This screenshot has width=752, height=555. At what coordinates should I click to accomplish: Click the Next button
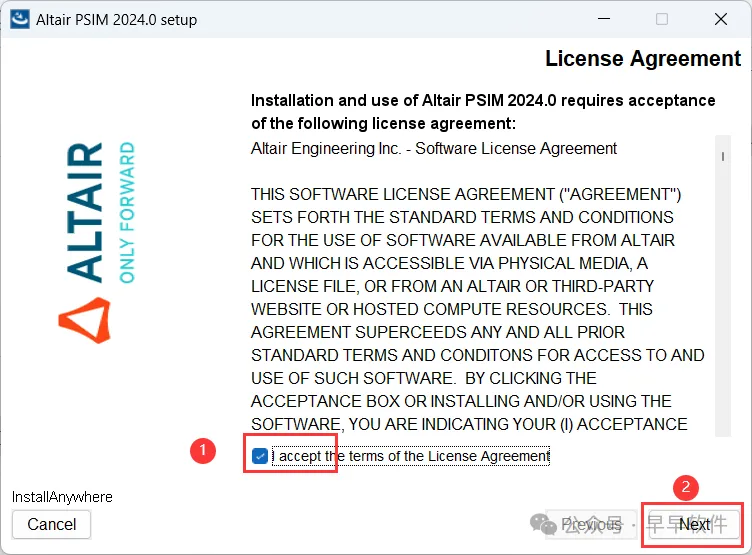coord(693,524)
